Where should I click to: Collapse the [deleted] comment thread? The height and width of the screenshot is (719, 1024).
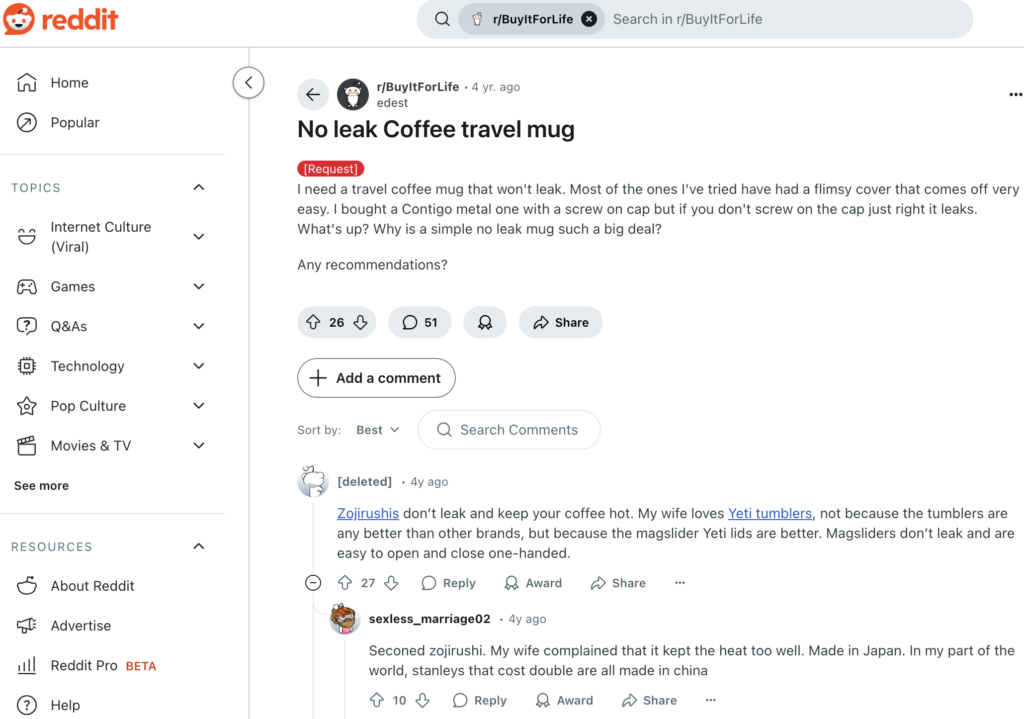click(313, 583)
